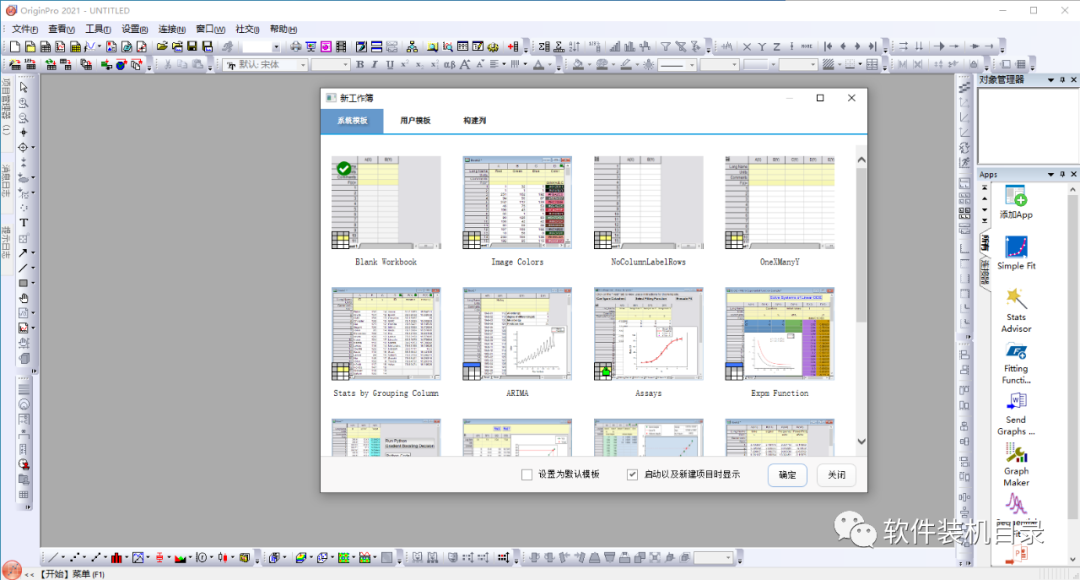Open the 设置 menu
The height and width of the screenshot is (580, 1080).
point(134,29)
